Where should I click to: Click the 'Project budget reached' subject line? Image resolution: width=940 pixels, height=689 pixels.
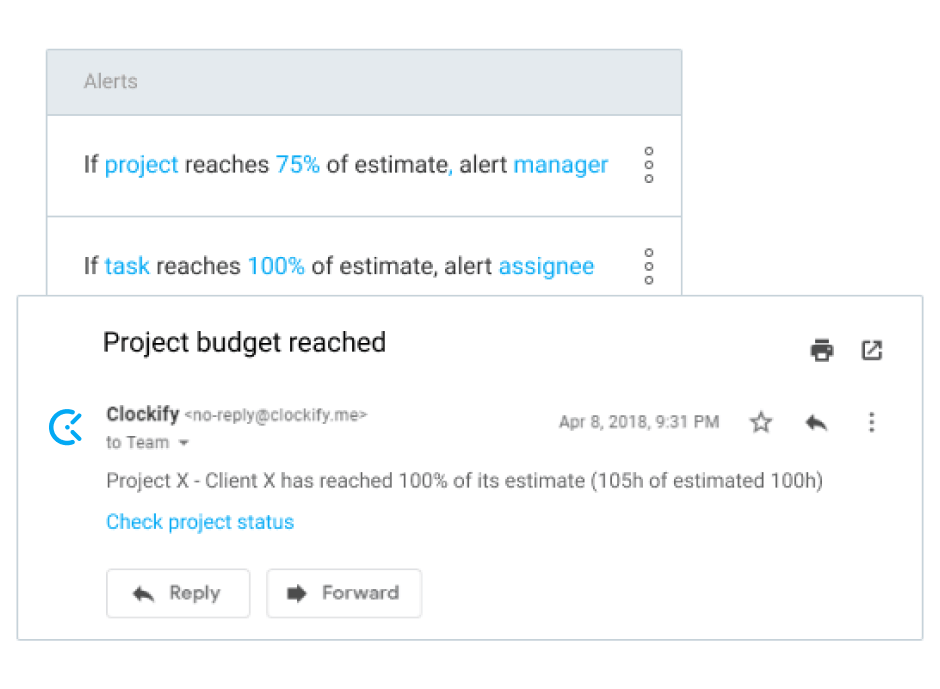tap(244, 343)
